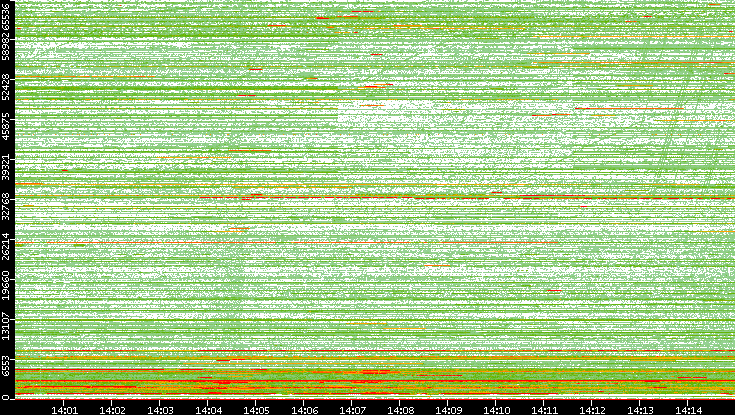Image resolution: width=735 pixels, height=415 pixels.
Task: Select the 14:14 time axis label
Action: click(689, 409)
